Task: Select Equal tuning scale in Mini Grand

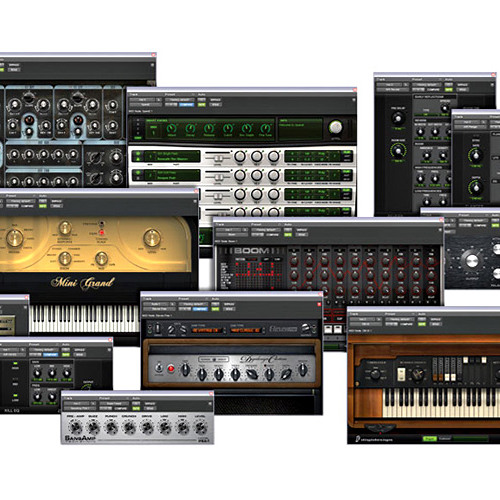Action: pos(102,232)
